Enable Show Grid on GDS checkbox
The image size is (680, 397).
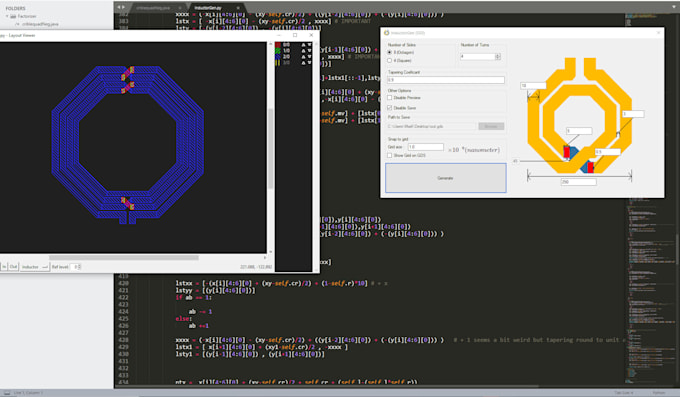(389, 155)
